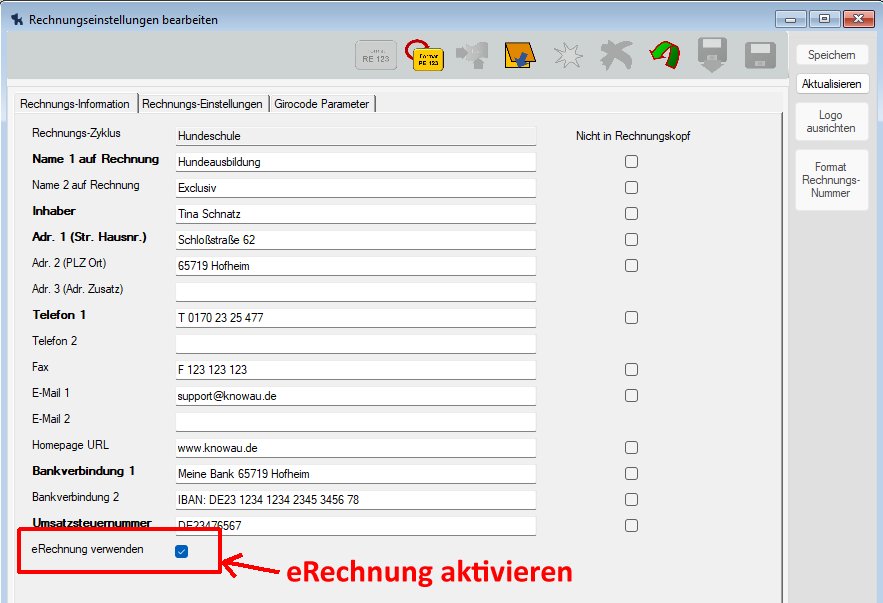Click the grayed RE 123 format icon
Screen dimensions: 883x603
(x=373, y=56)
